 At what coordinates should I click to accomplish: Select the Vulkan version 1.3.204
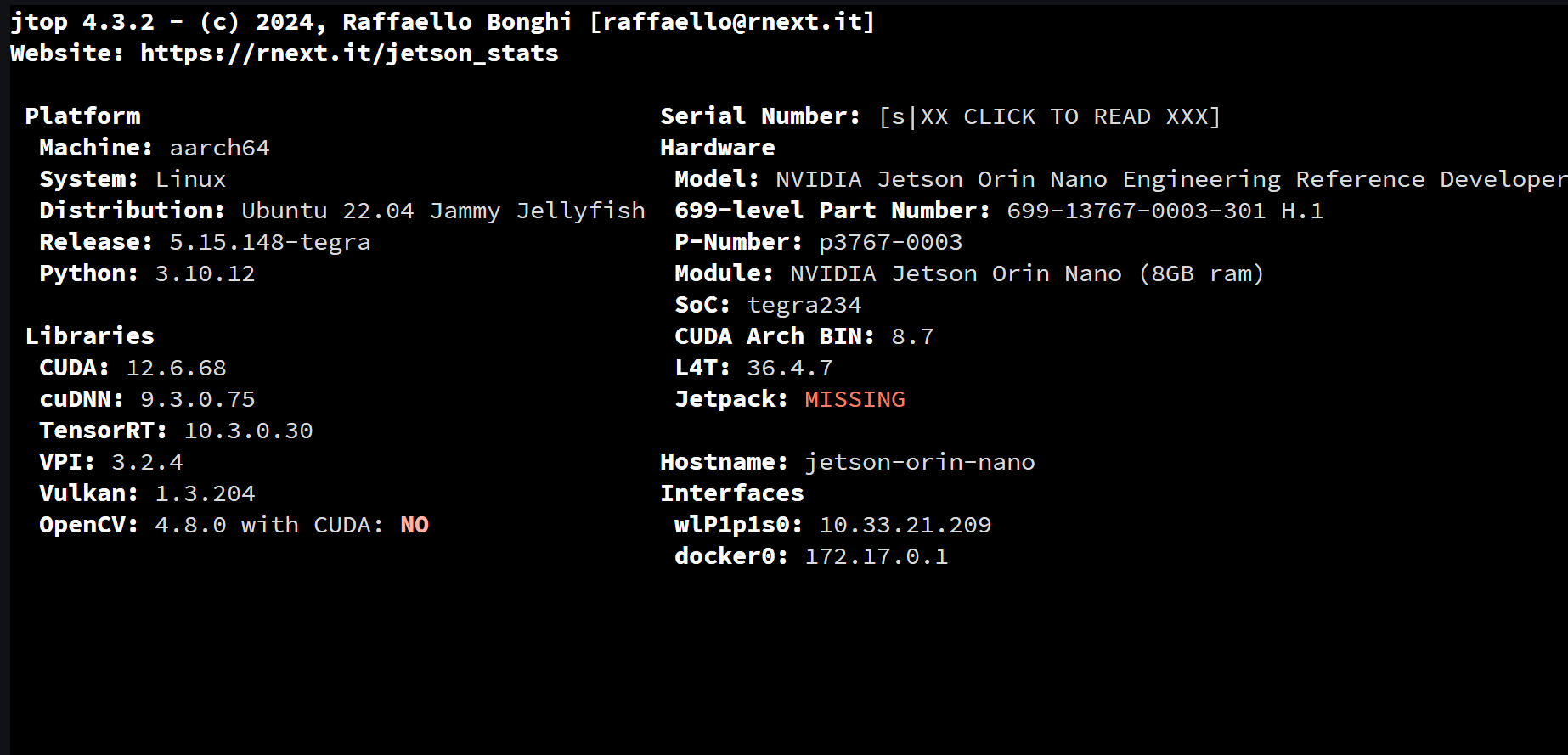[205, 493]
